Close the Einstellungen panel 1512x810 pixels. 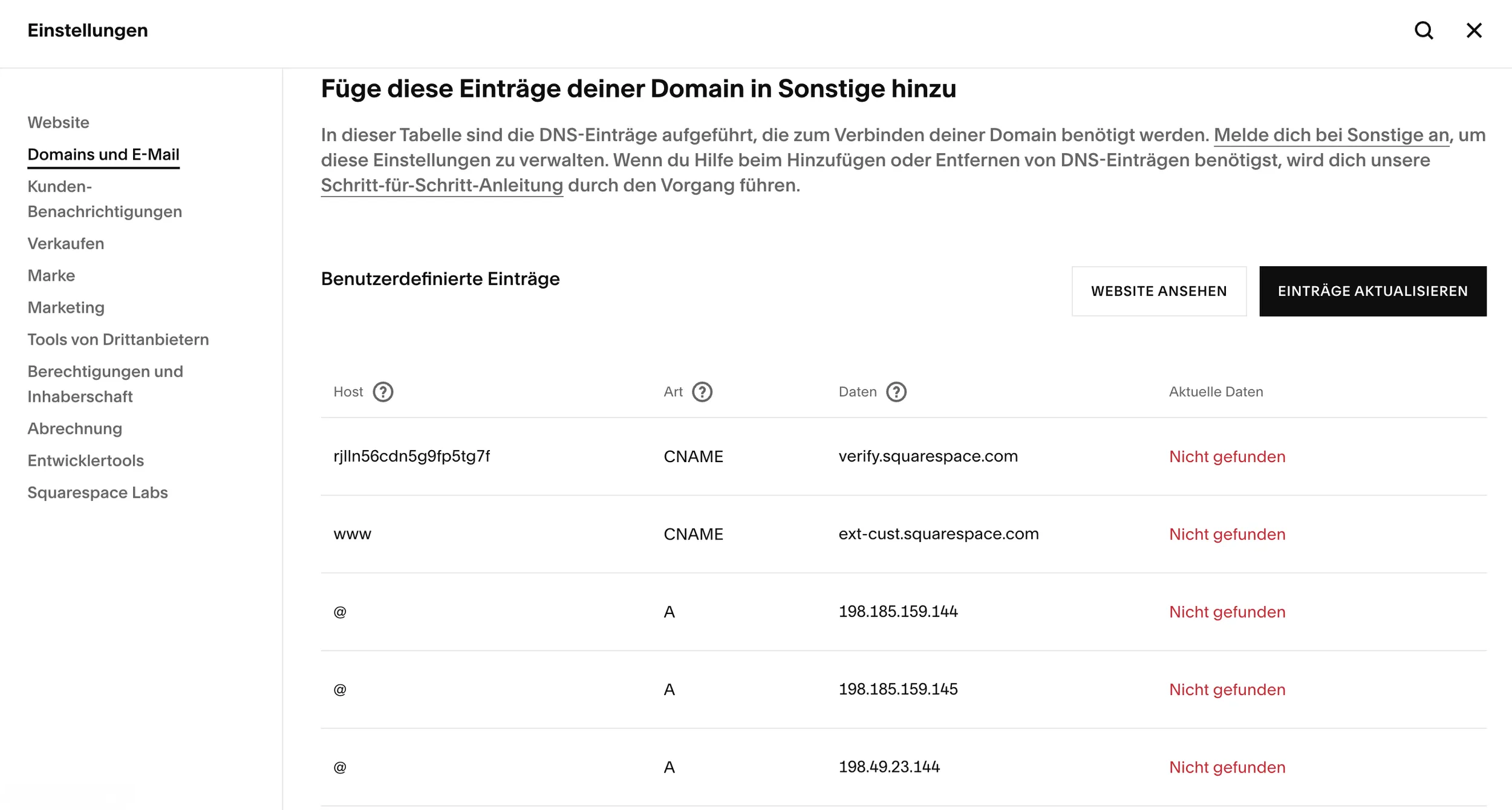[x=1474, y=30]
